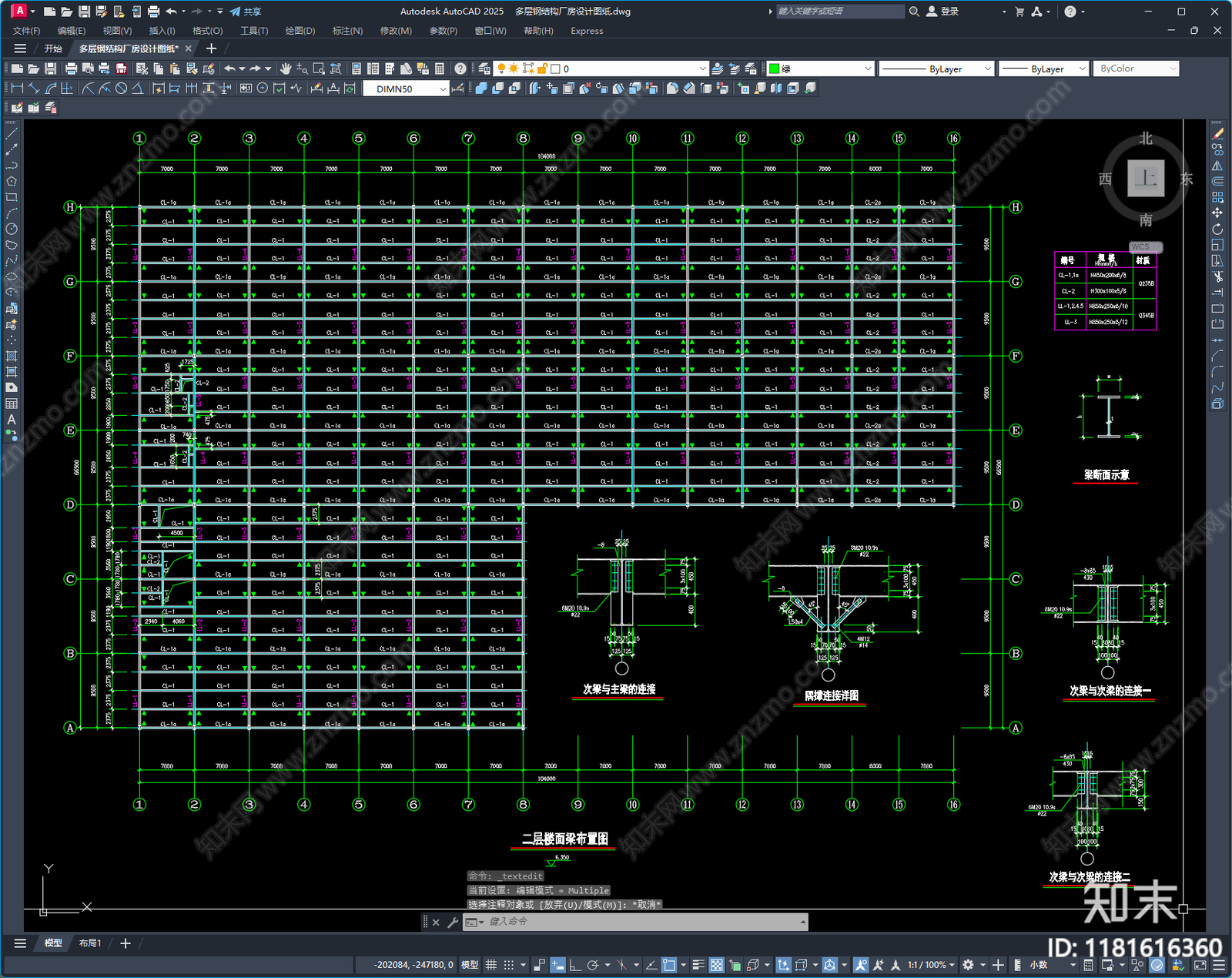Select the Rotate tool in modify toolbar
This screenshot has height=978, width=1232.
(1217, 229)
